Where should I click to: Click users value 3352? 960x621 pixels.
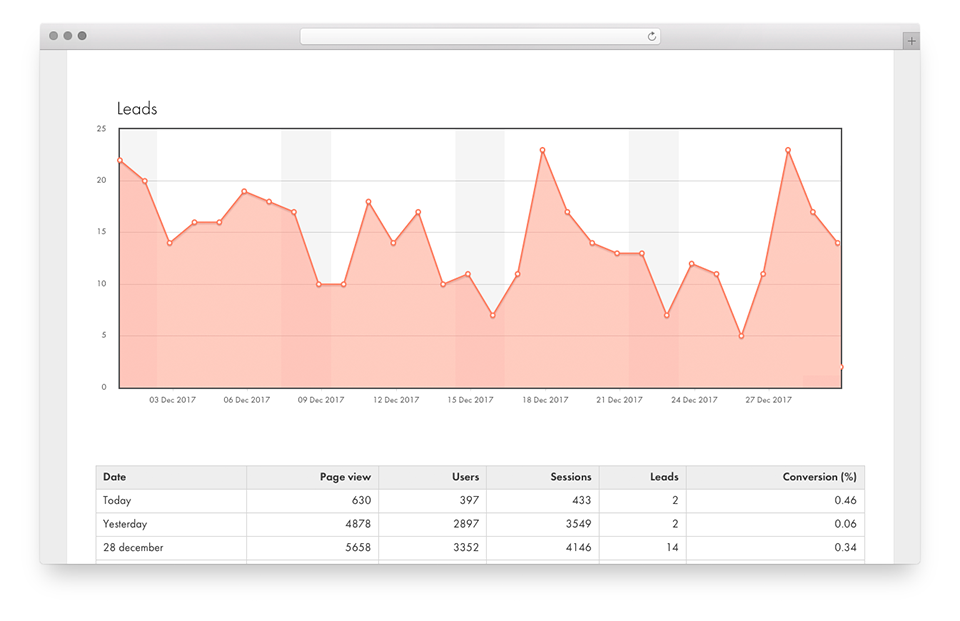466,547
